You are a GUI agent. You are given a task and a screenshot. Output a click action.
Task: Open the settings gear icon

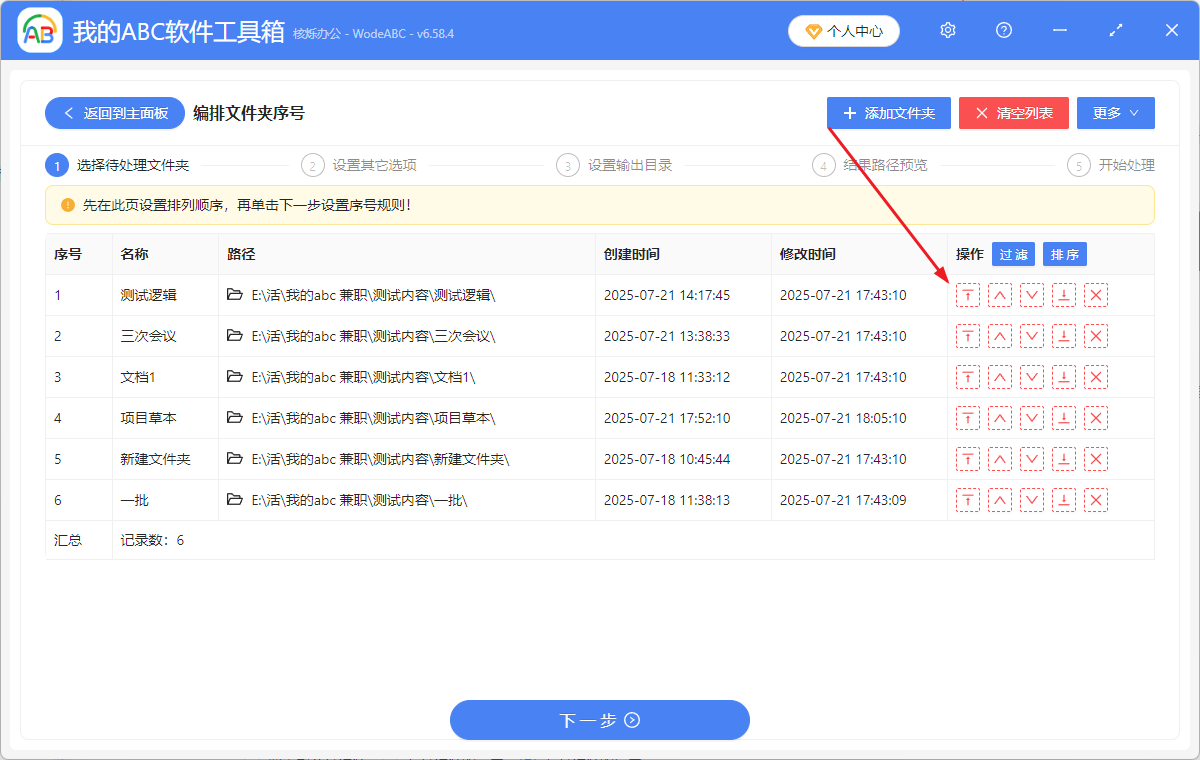point(948,31)
